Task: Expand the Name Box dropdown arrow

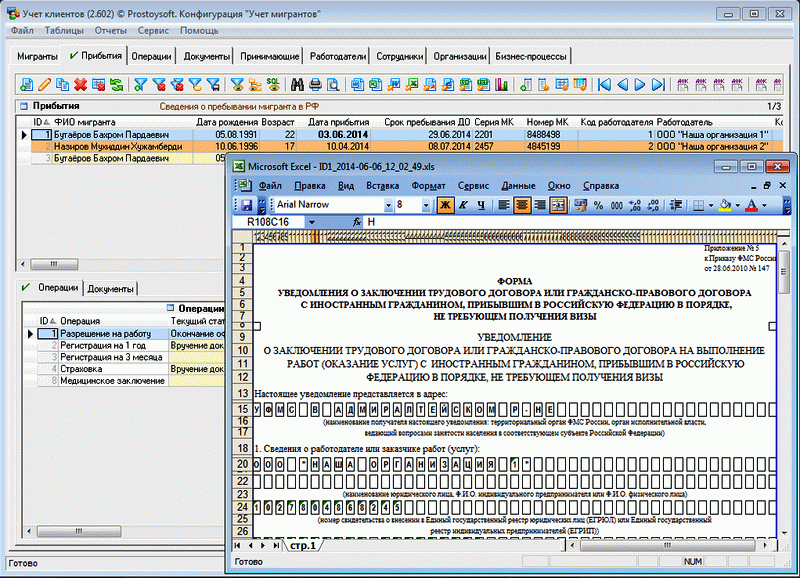Action: (x=312, y=221)
